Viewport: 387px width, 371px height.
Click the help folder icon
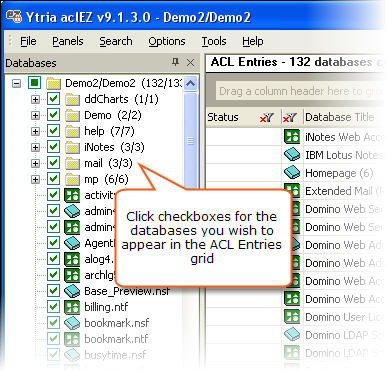tap(72, 131)
